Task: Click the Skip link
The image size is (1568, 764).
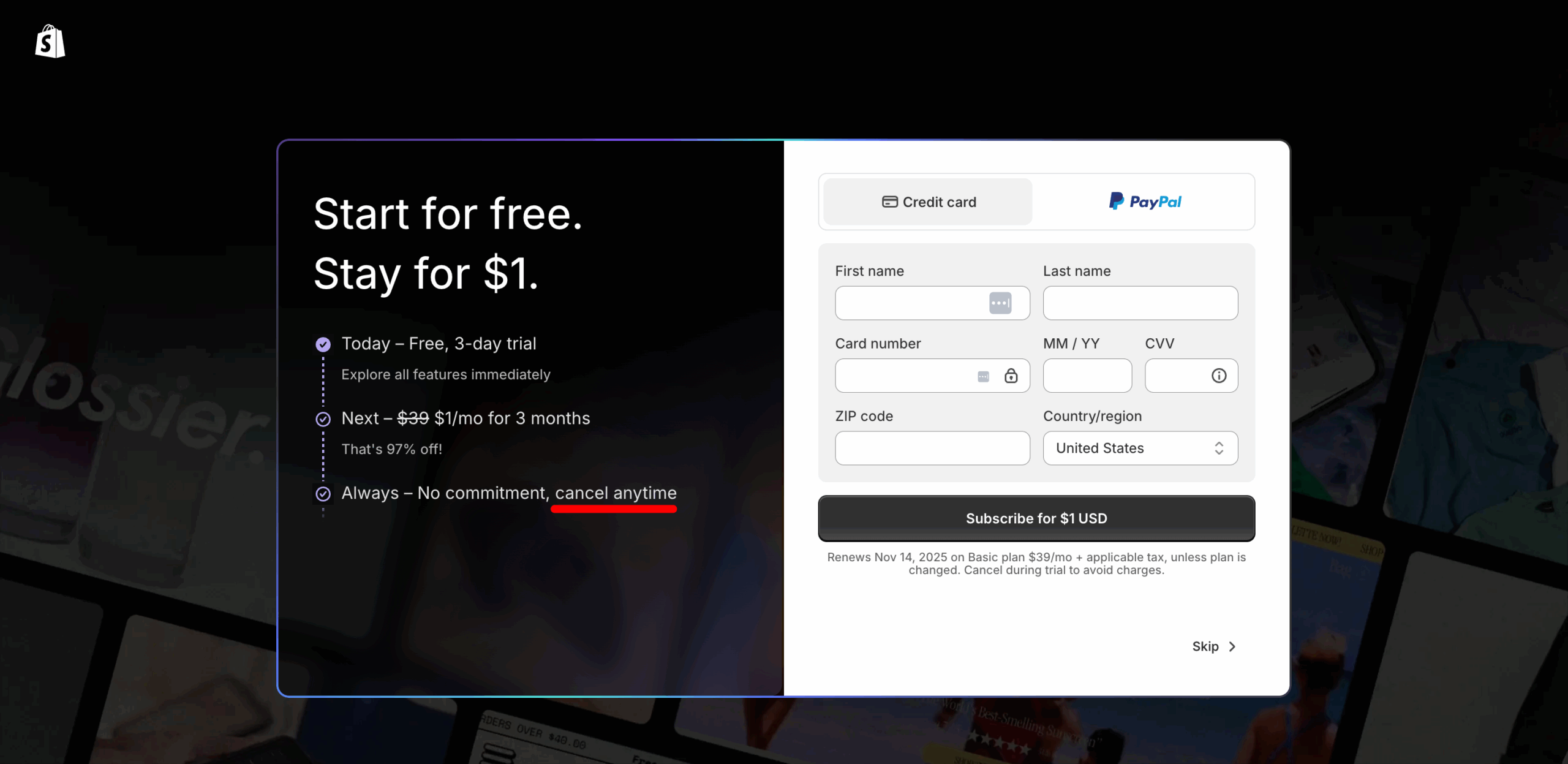Action: [x=1205, y=646]
